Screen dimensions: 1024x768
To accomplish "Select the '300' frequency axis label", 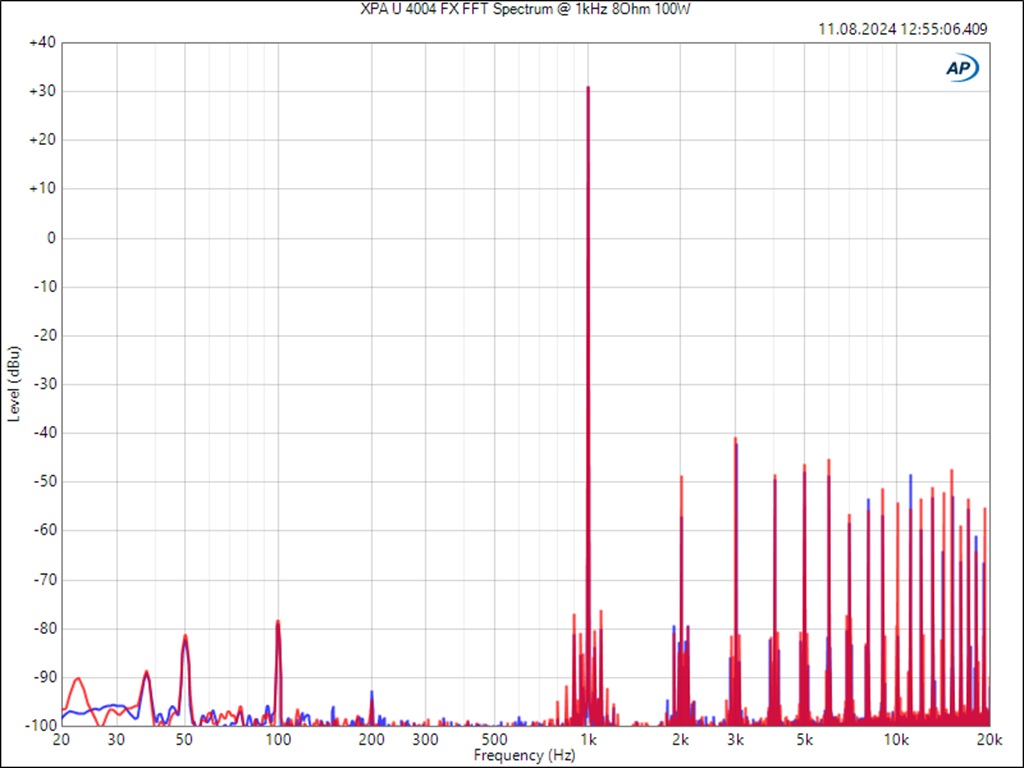I will pyautogui.click(x=426, y=740).
